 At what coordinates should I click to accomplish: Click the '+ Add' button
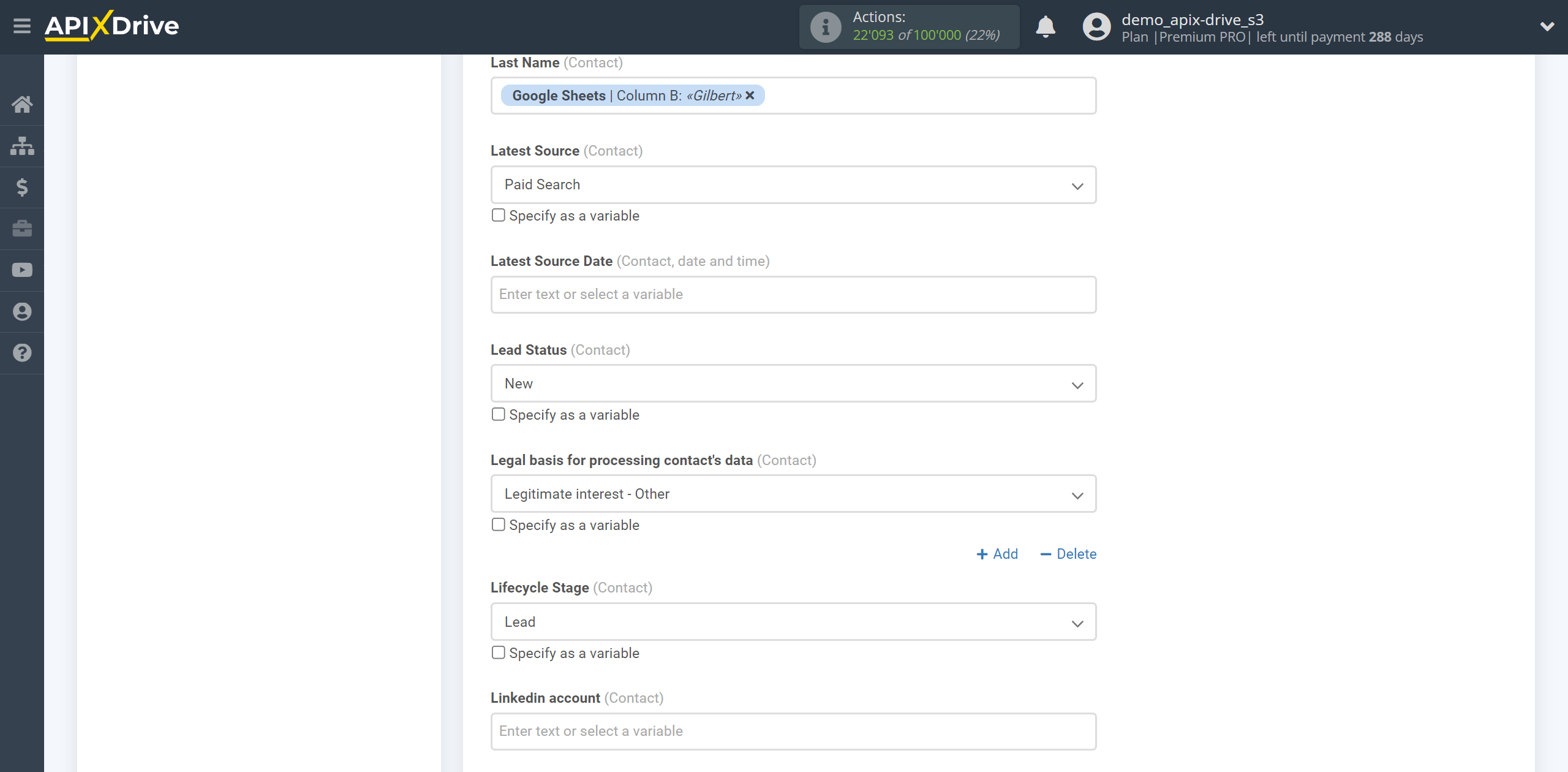pos(999,554)
